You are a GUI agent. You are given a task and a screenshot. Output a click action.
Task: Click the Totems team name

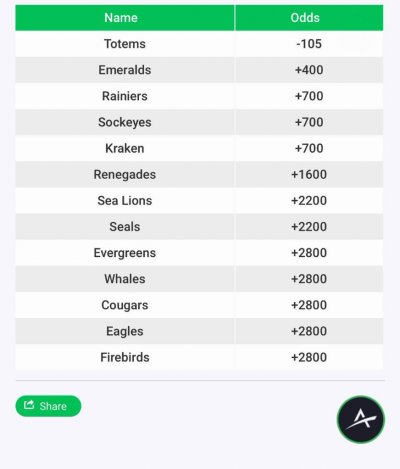pos(125,44)
